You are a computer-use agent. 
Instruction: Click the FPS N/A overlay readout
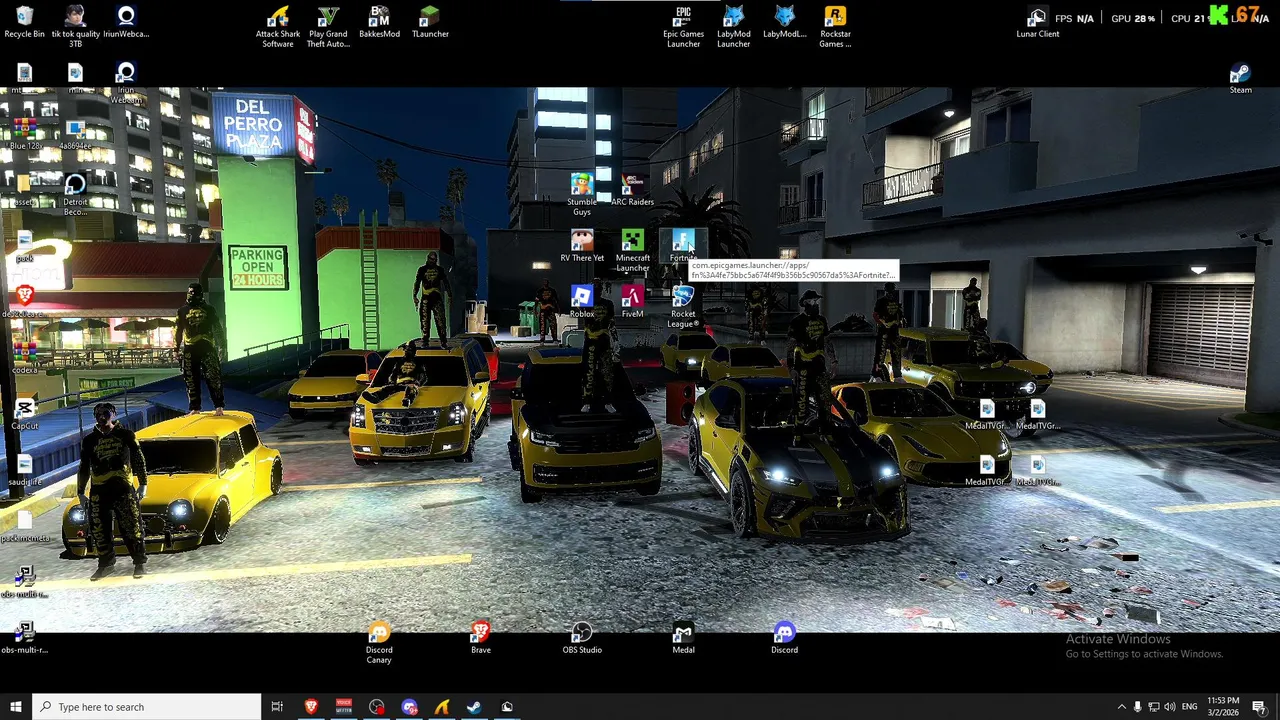(1075, 18)
